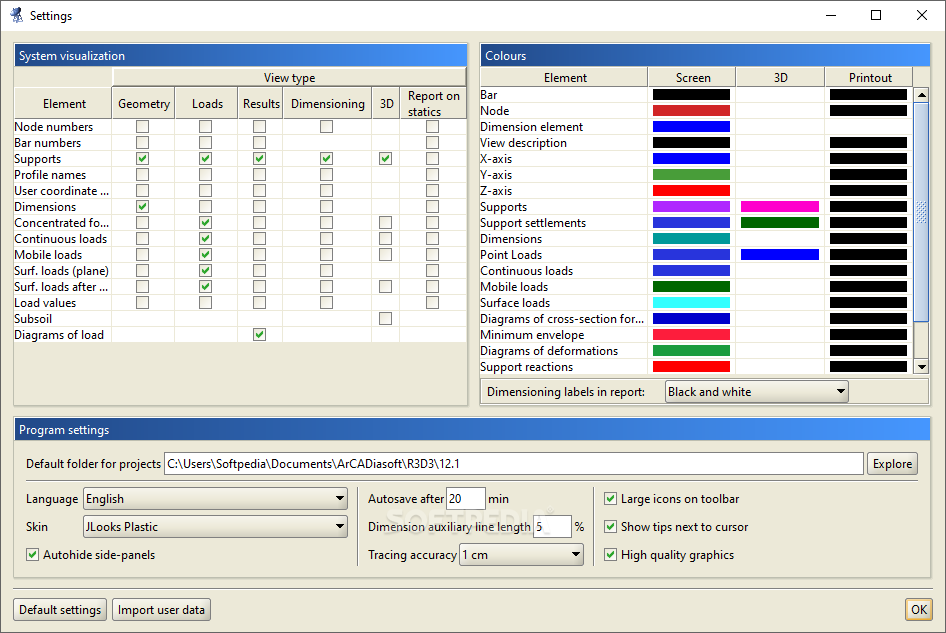The width and height of the screenshot is (946, 633).
Task: Click the Autosave after minutes field
Action: pyautogui.click(x=466, y=499)
